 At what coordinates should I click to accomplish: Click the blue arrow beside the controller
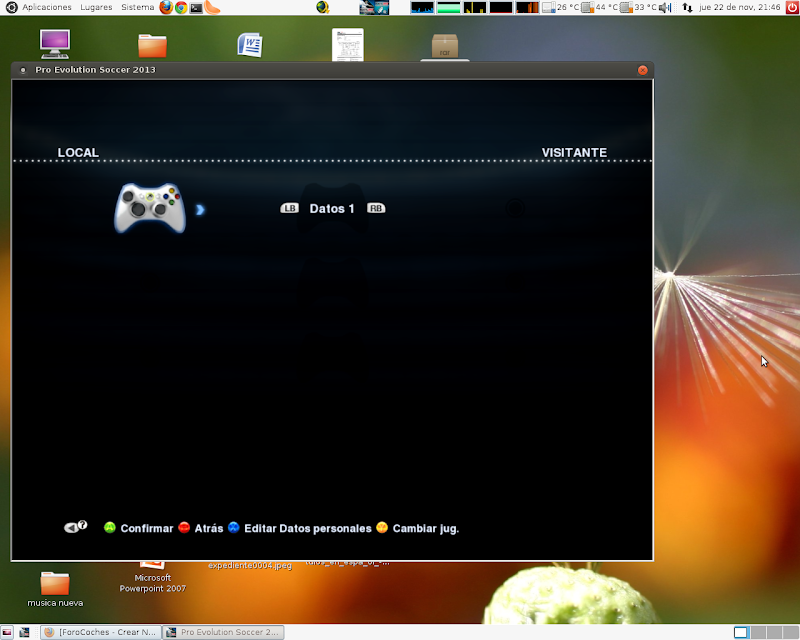tap(200, 210)
